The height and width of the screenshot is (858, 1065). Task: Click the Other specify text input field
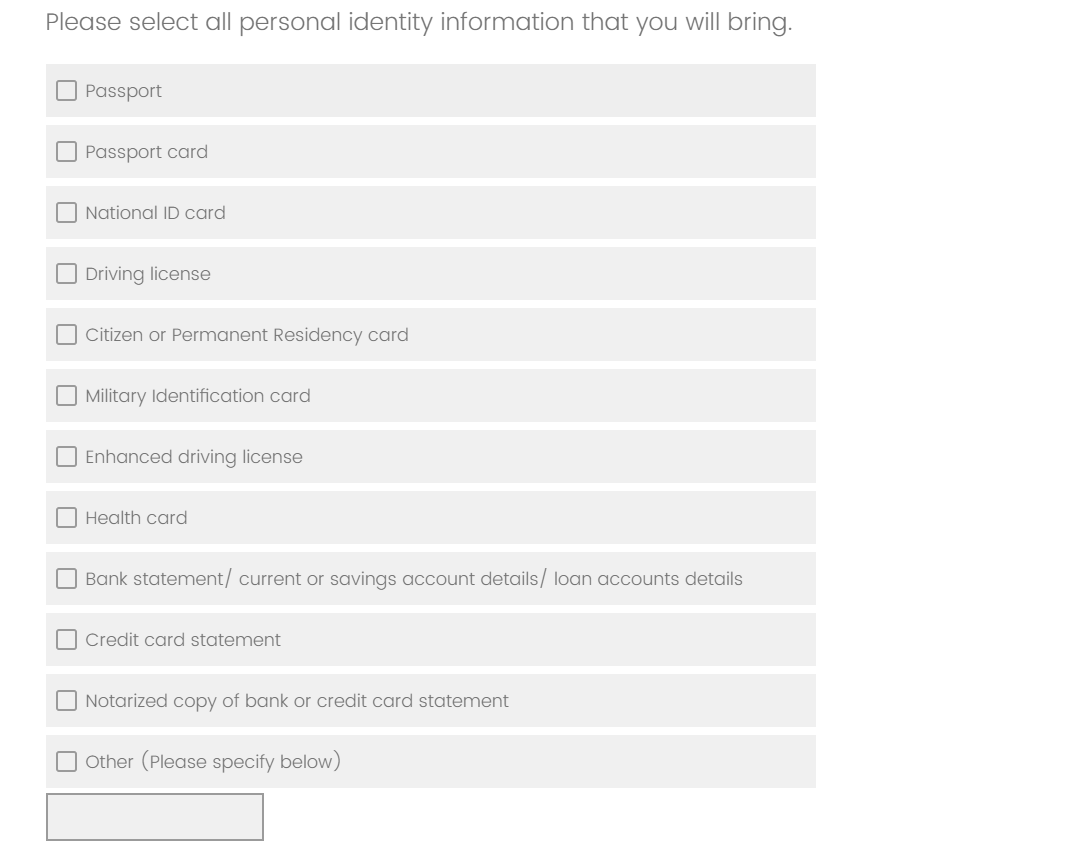155,817
